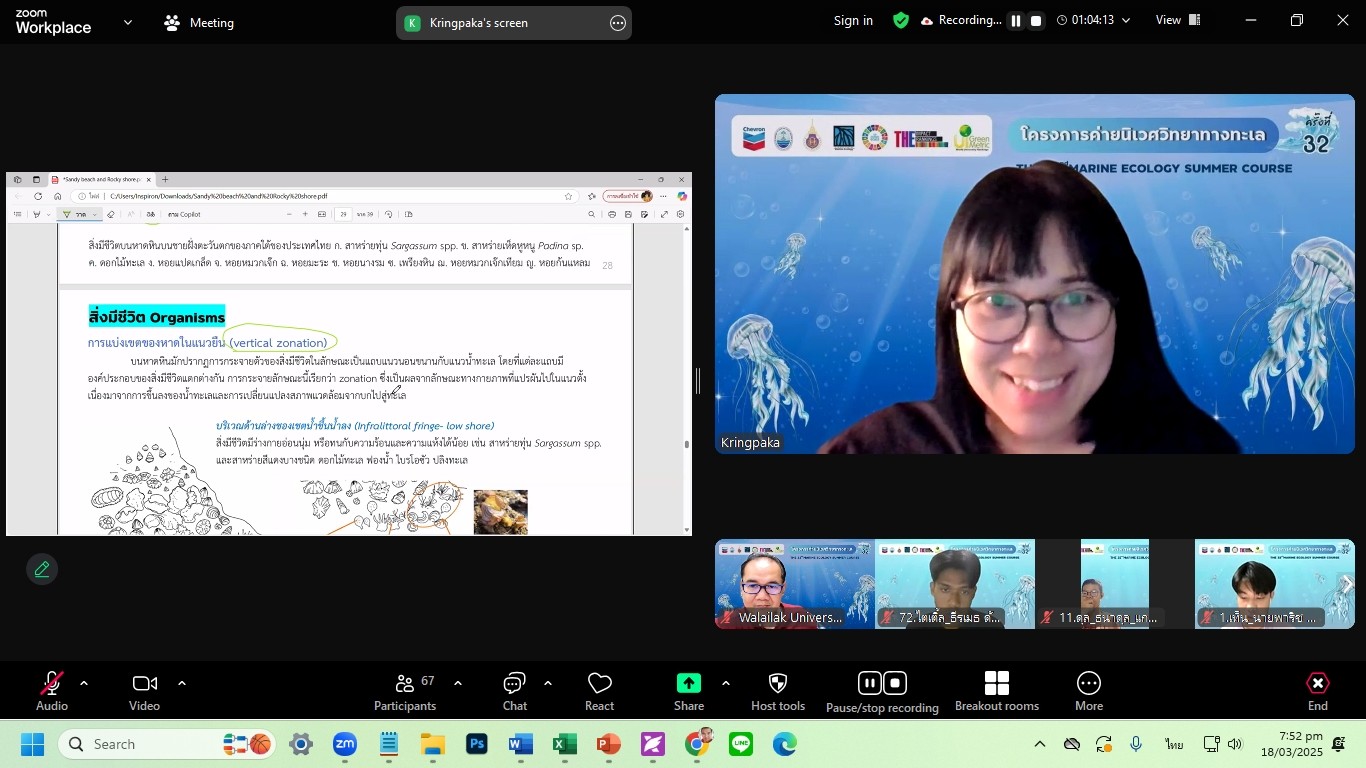Viewport: 1366px width, 768px height.
Task: Open the View layout dropdown
Action: coord(1177,20)
